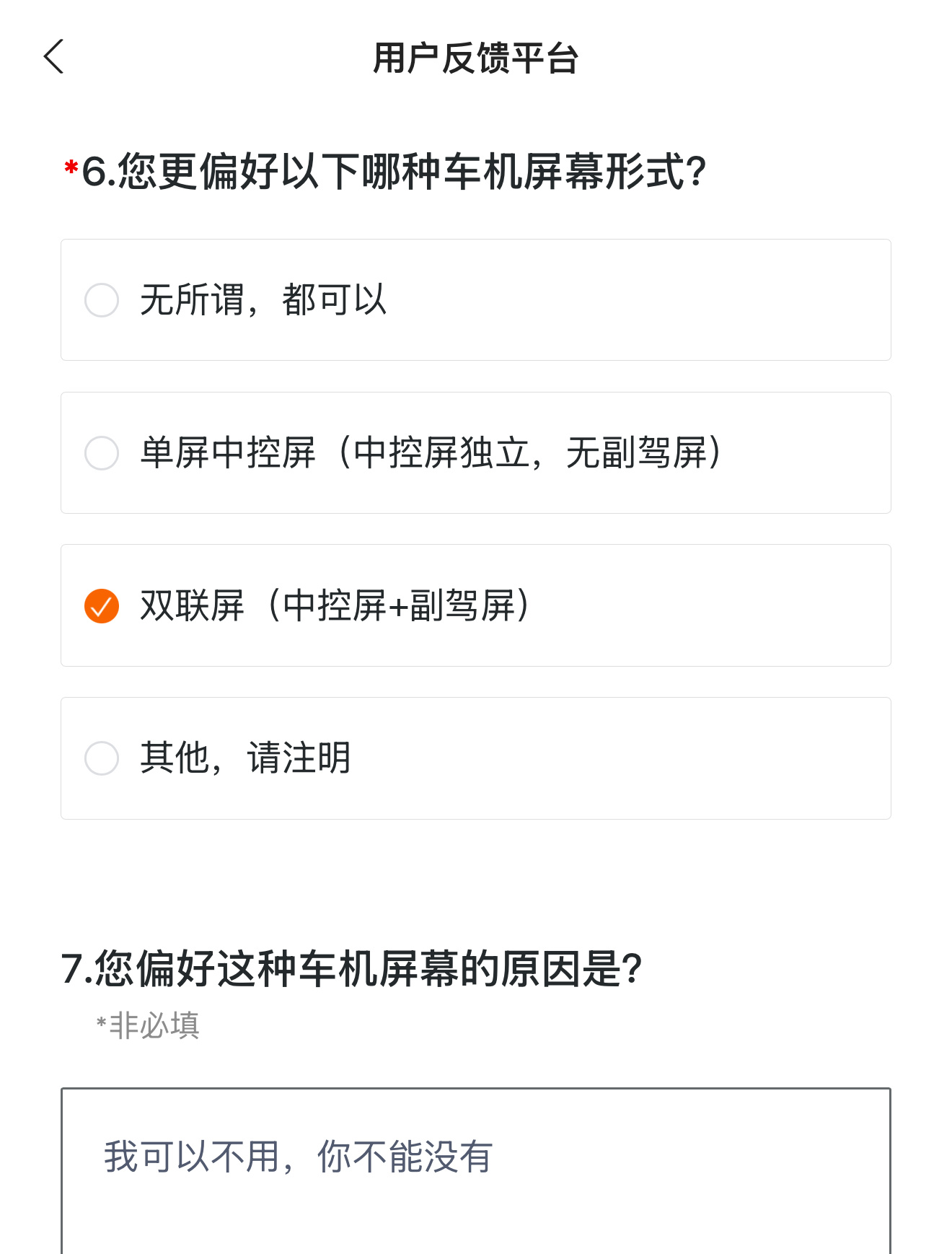The image size is (952, 1254).
Task: Click the 双联屏（中控屏+副驾屏）label text
Action: pyautogui.click(x=336, y=606)
